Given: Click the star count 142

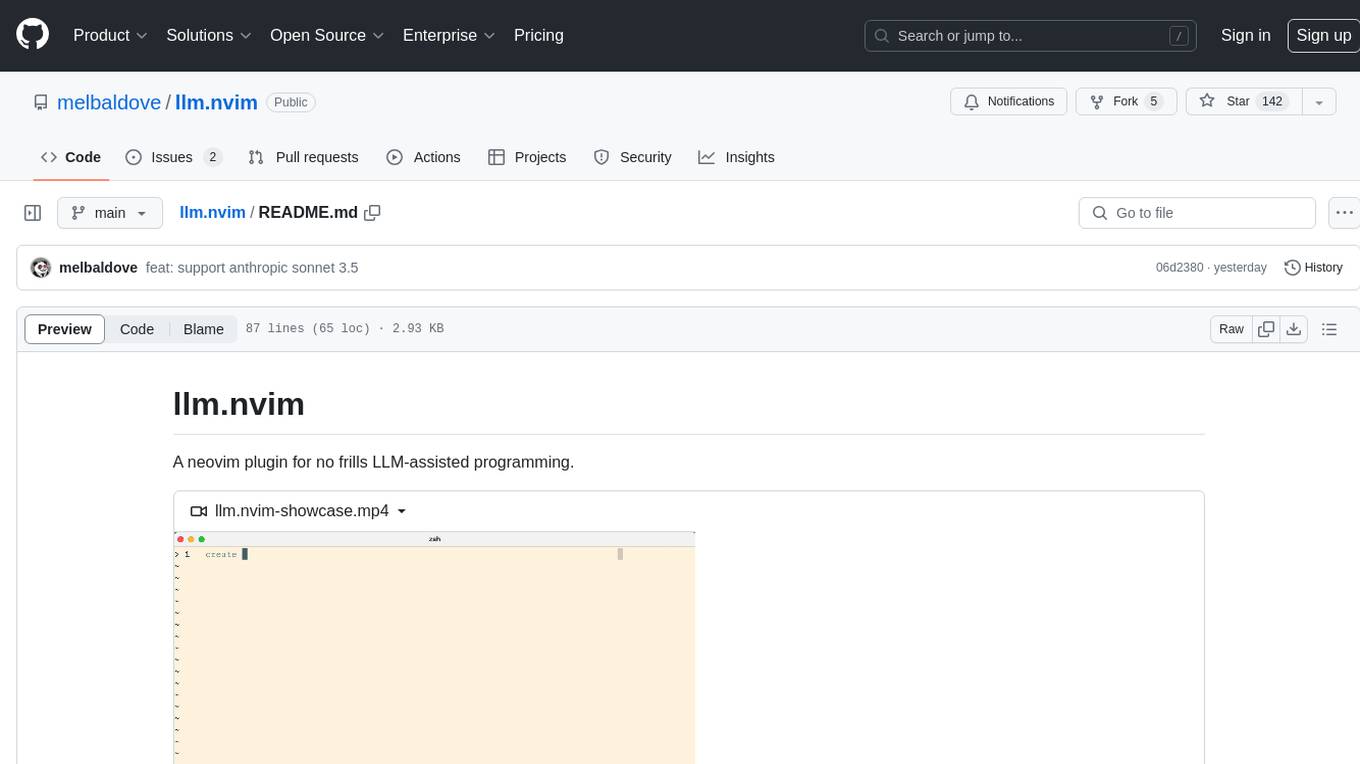Looking at the screenshot, I should click(1272, 102).
